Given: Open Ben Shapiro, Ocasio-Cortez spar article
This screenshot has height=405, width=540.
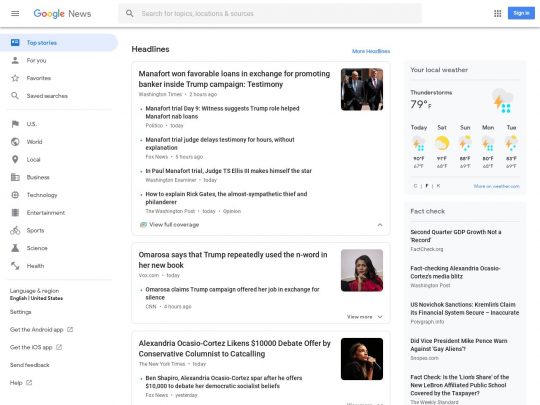Looking at the screenshot, I should tap(224, 382).
